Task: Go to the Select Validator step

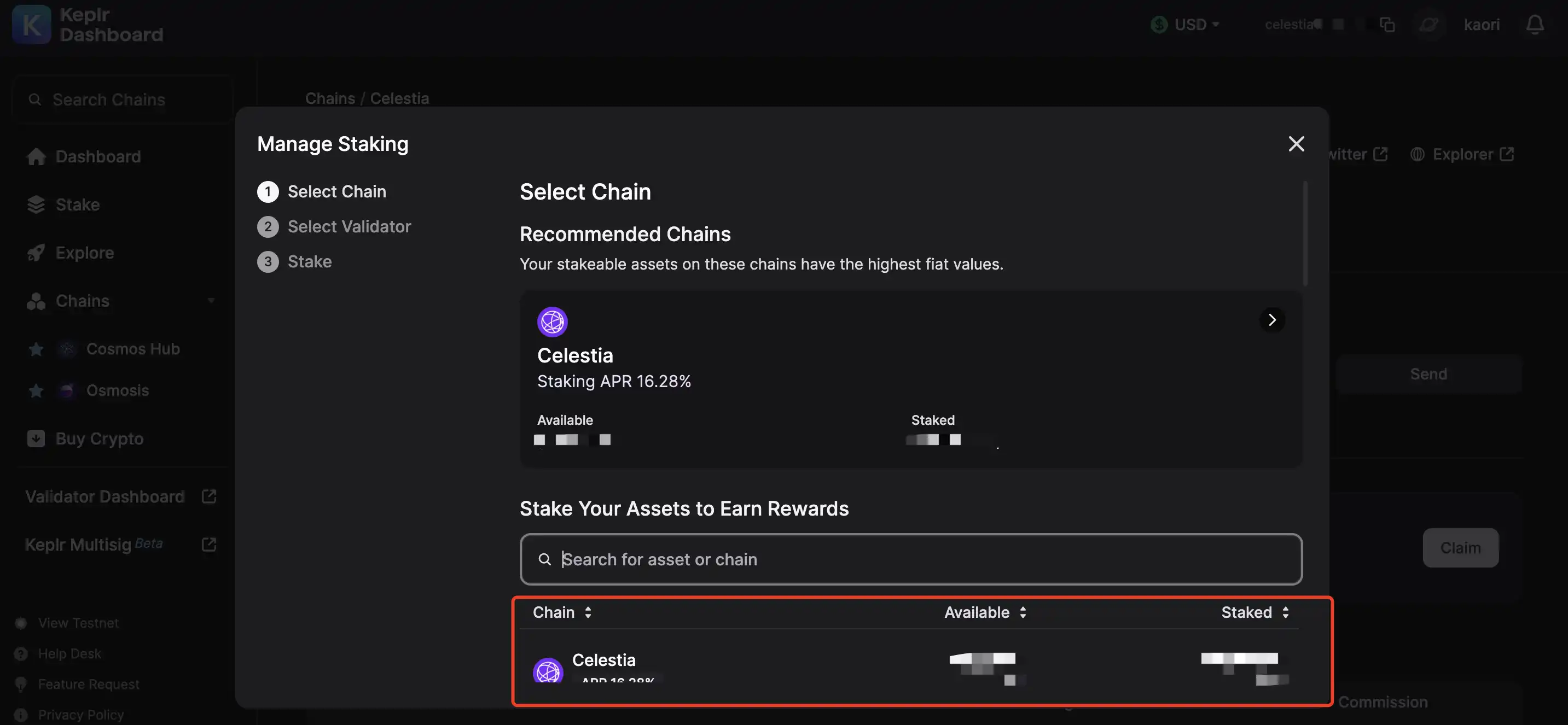Action: point(349,227)
